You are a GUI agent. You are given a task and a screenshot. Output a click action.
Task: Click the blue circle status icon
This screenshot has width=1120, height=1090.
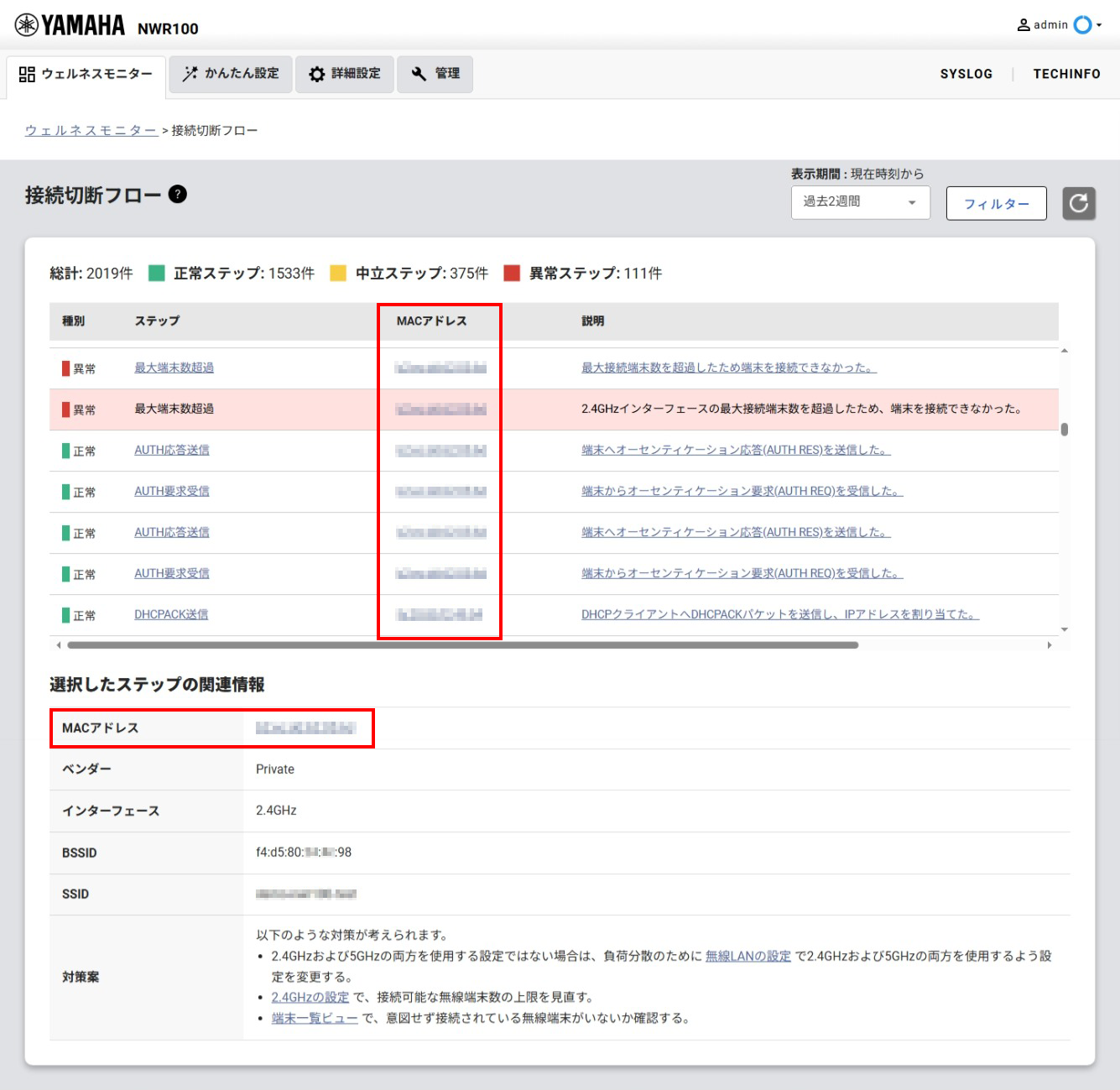tap(1082, 25)
